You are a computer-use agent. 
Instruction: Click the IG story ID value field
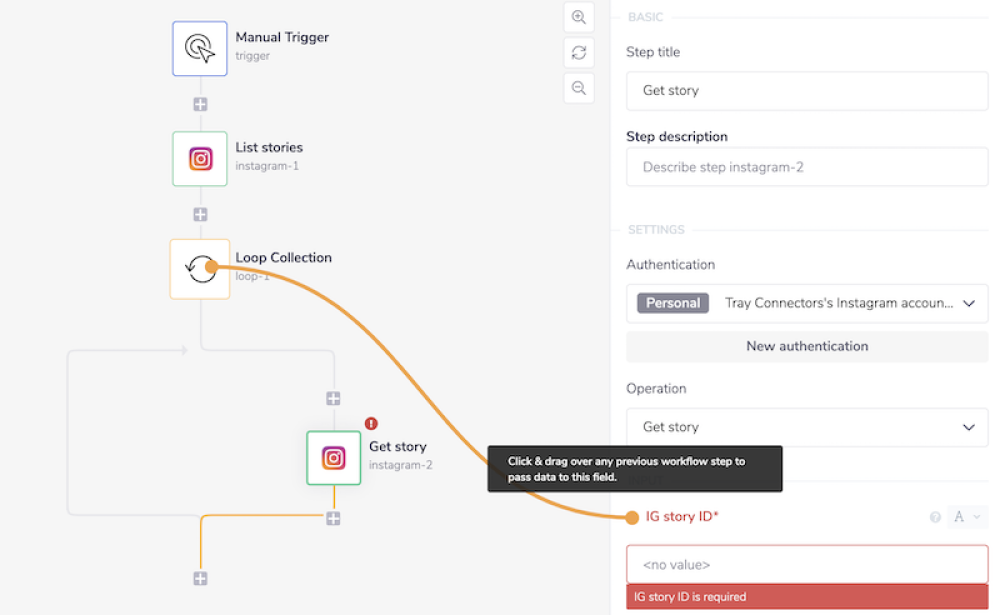(x=807, y=564)
